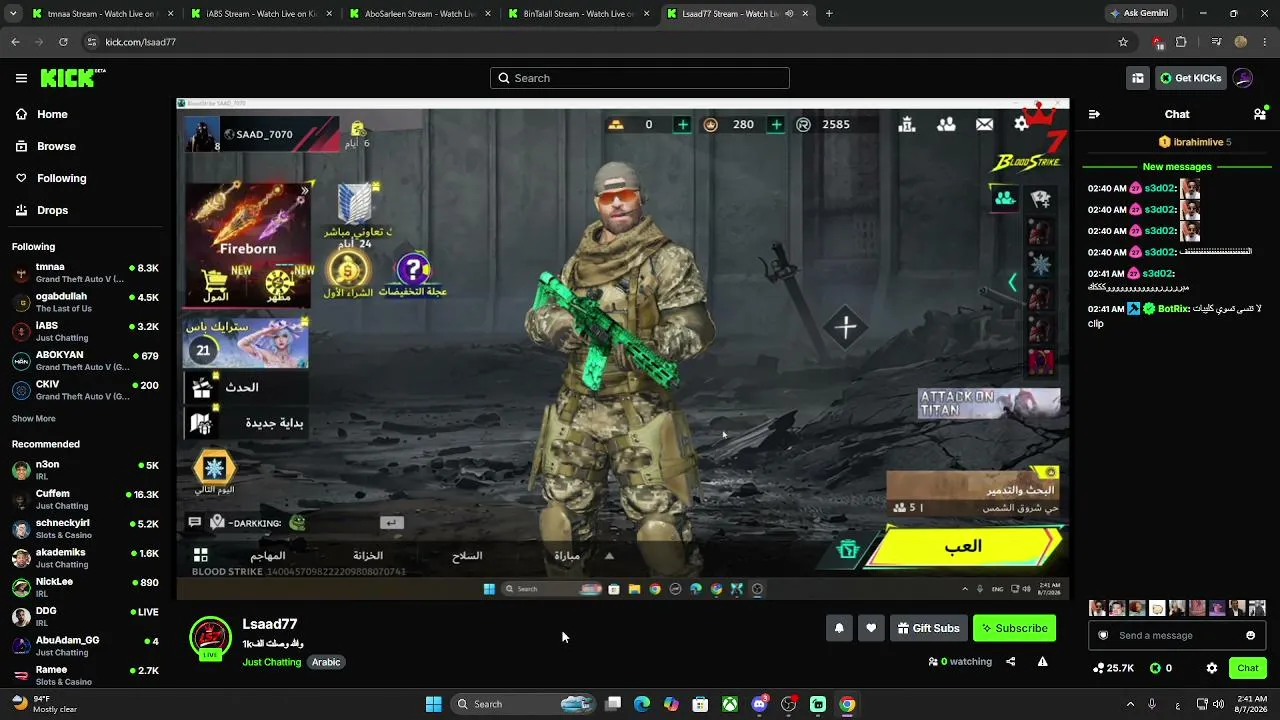Subscribe to Lsaad77 channel
Screen dimensions: 1280x720
1014,628
